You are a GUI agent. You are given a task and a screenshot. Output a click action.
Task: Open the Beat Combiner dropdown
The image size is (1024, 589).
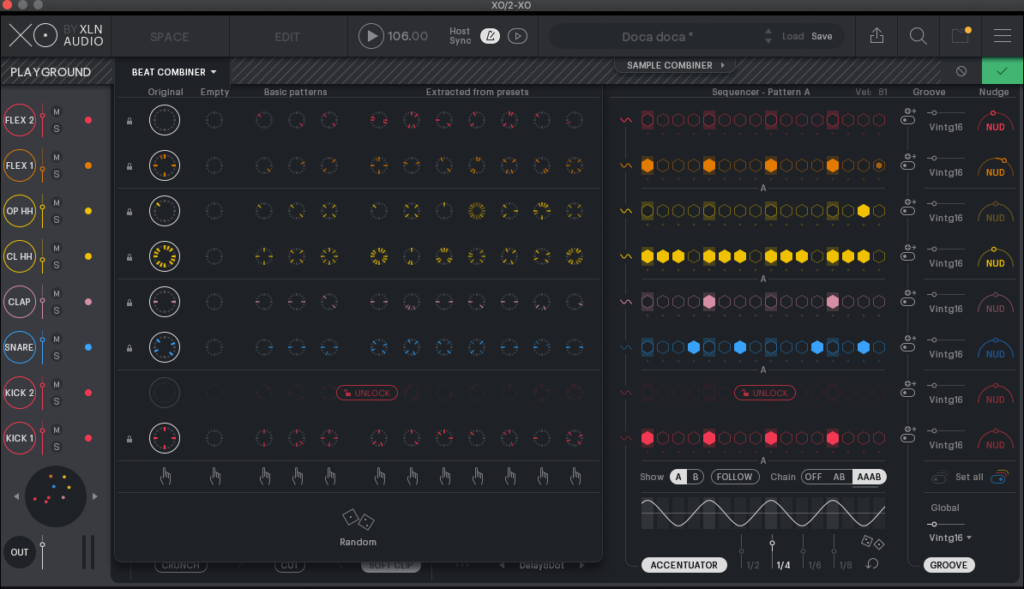tap(174, 72)
